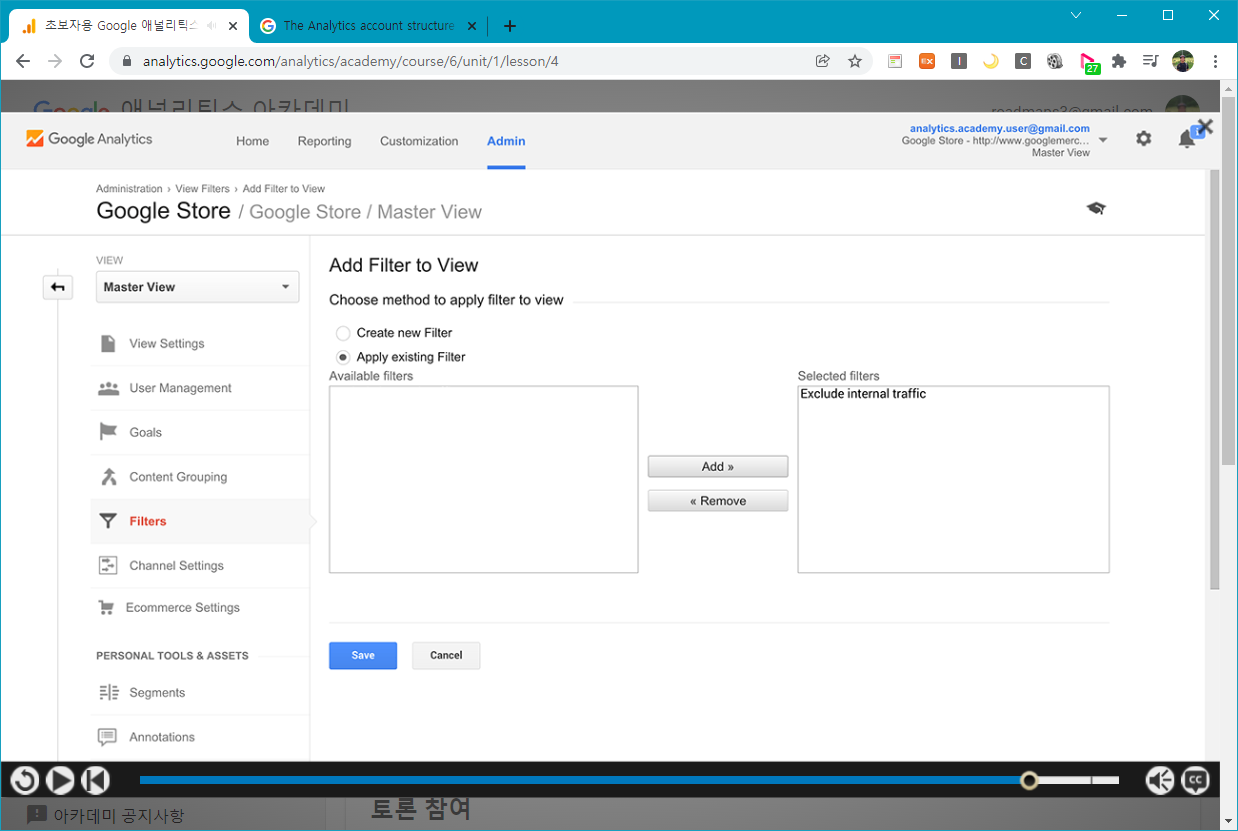Open the Chrome three-dot menu
1238x831 pixels.
[x=1214, y=61]
